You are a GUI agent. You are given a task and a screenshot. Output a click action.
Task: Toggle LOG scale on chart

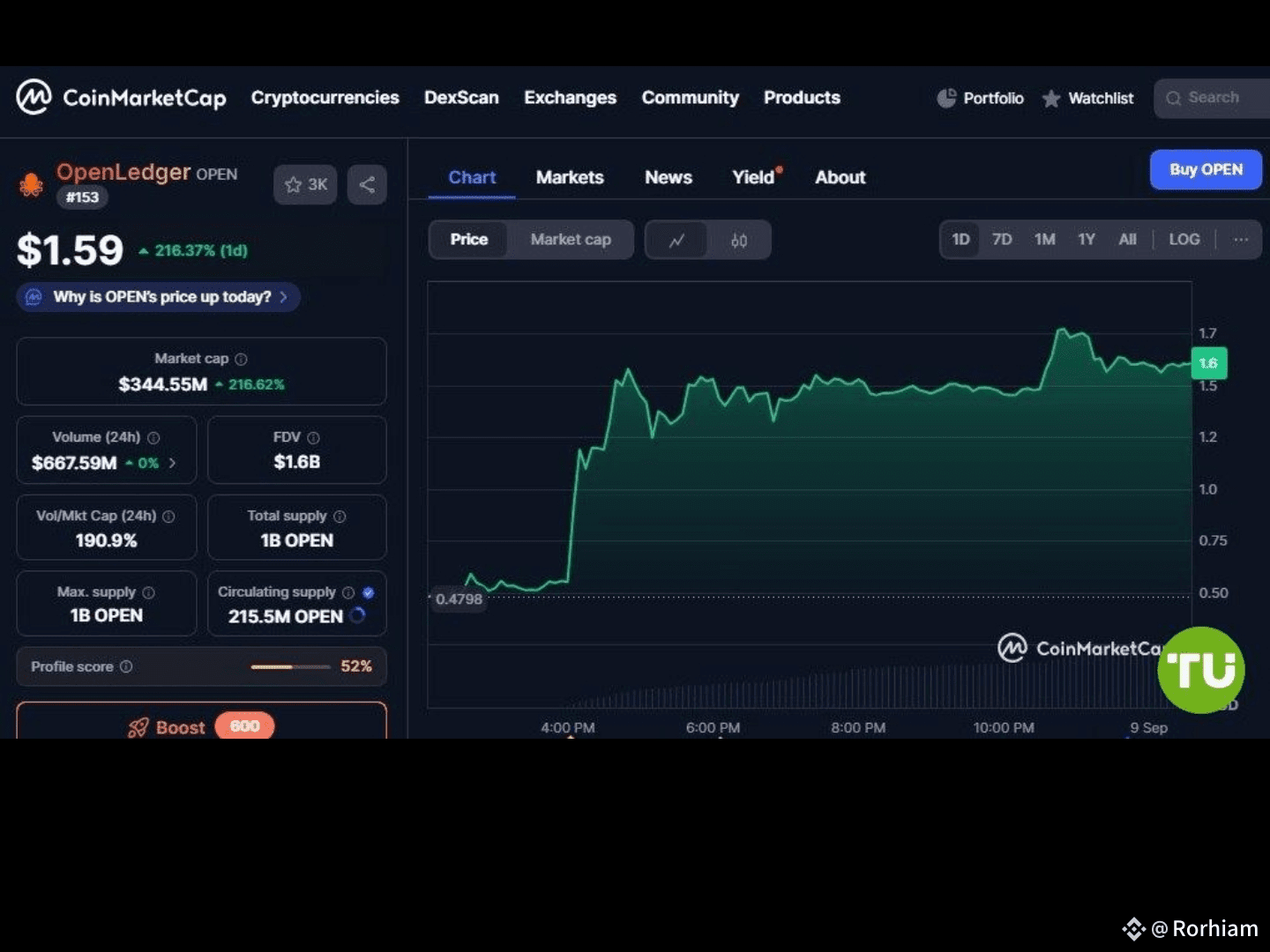1184,239
